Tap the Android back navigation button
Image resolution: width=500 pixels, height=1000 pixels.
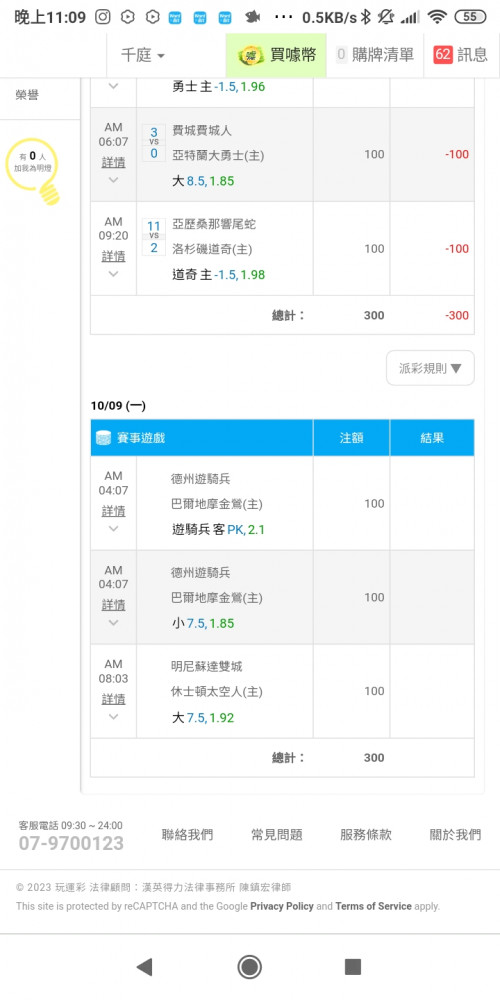(x=144, y=967)
